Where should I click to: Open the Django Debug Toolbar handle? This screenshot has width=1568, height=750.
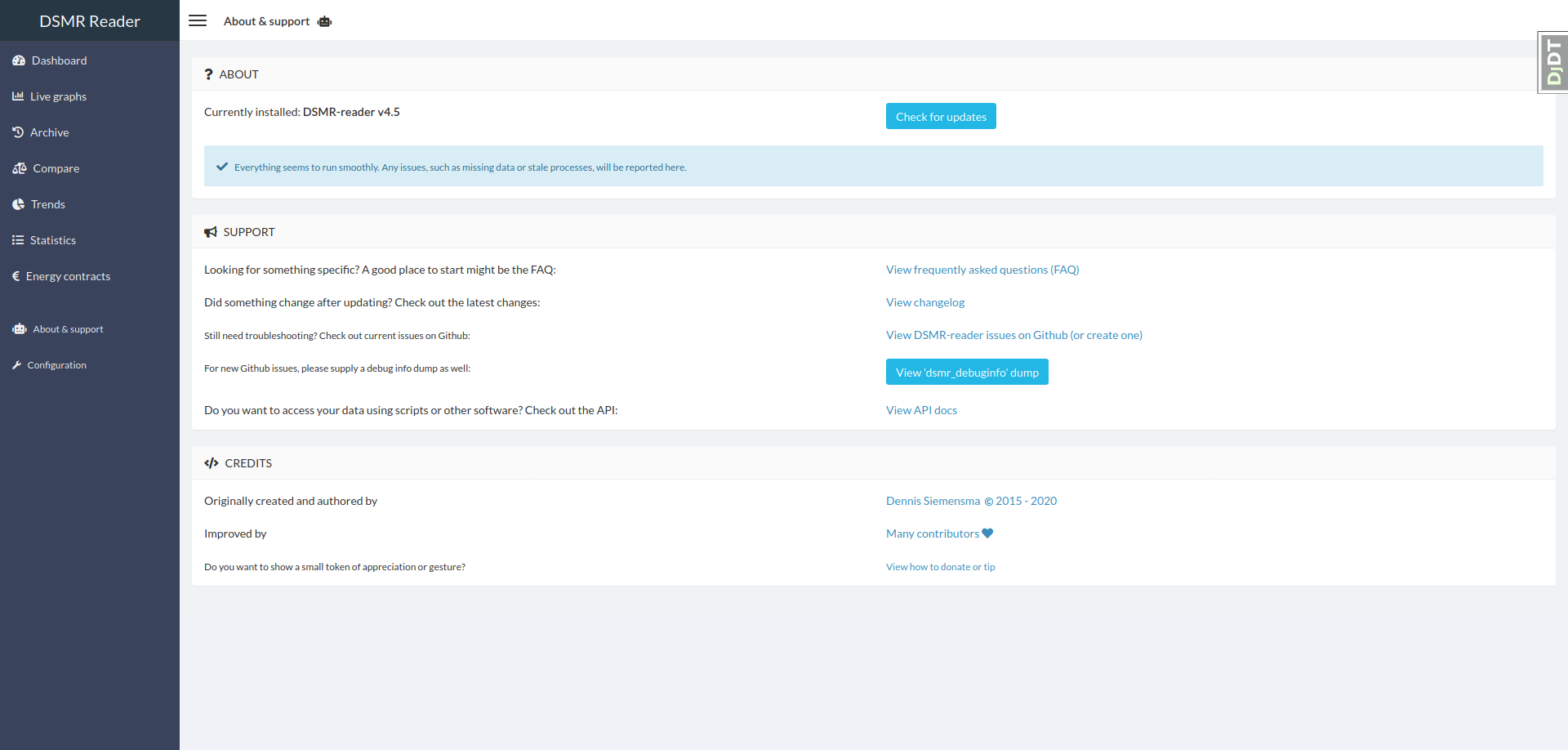pos(1553,63)
